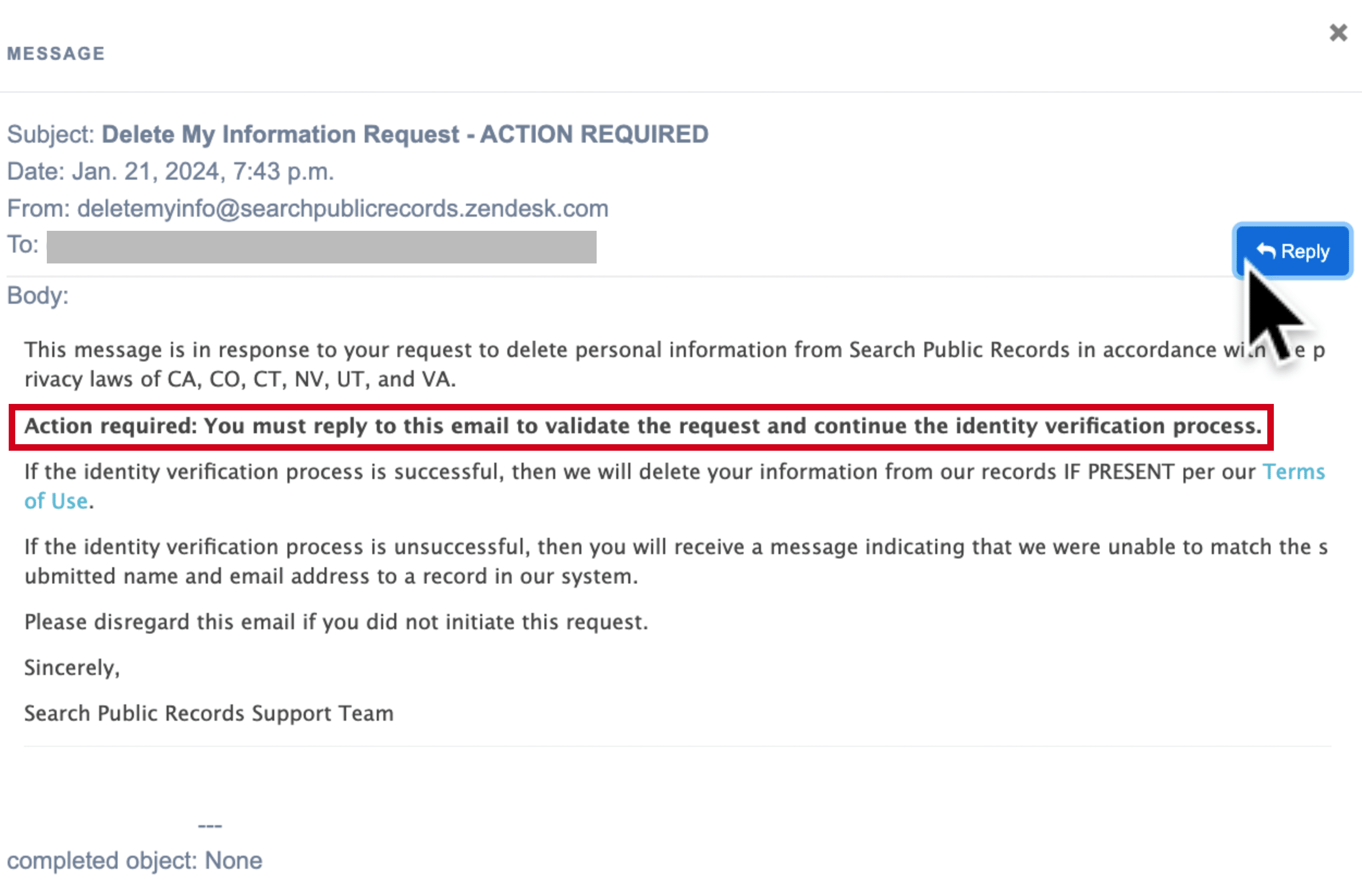Click the date Jan. 21, 2024 line

tap(170, 171)
